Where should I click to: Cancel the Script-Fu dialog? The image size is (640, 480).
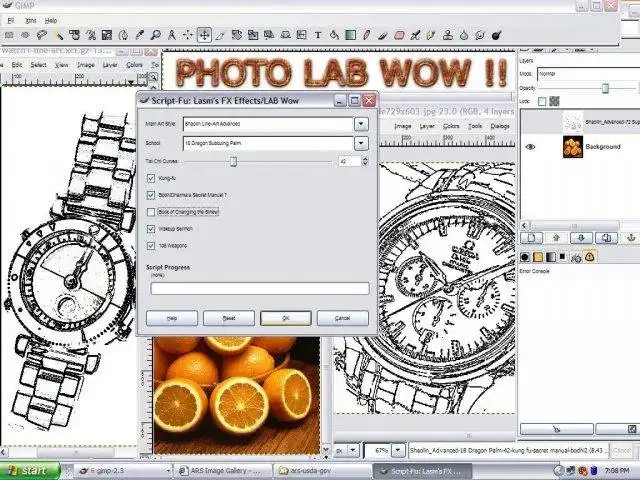pos(343,318)
